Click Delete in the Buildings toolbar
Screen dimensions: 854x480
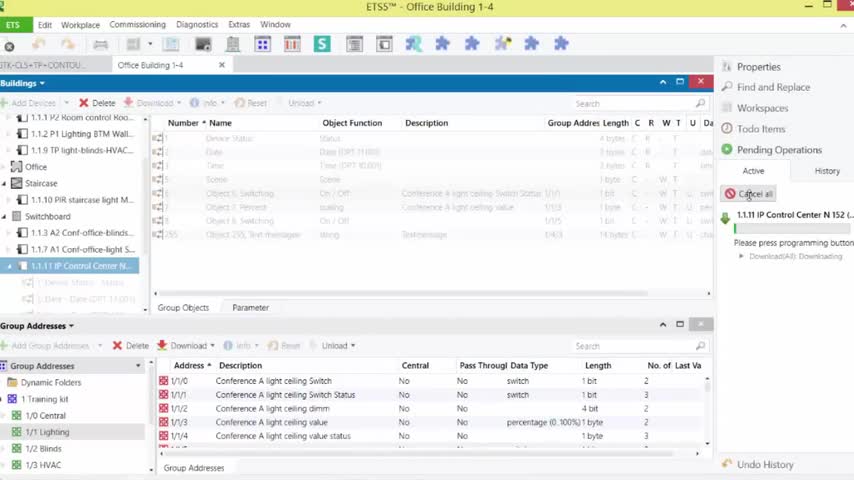click(97, 103)
